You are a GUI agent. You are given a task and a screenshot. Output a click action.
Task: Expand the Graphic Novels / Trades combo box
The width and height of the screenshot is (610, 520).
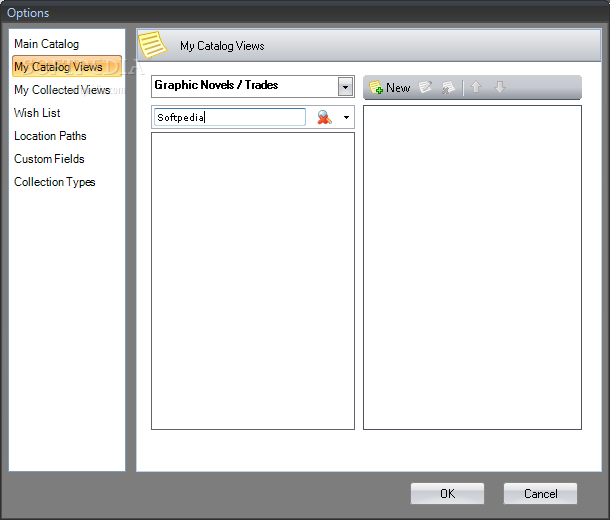click(345, 87)
